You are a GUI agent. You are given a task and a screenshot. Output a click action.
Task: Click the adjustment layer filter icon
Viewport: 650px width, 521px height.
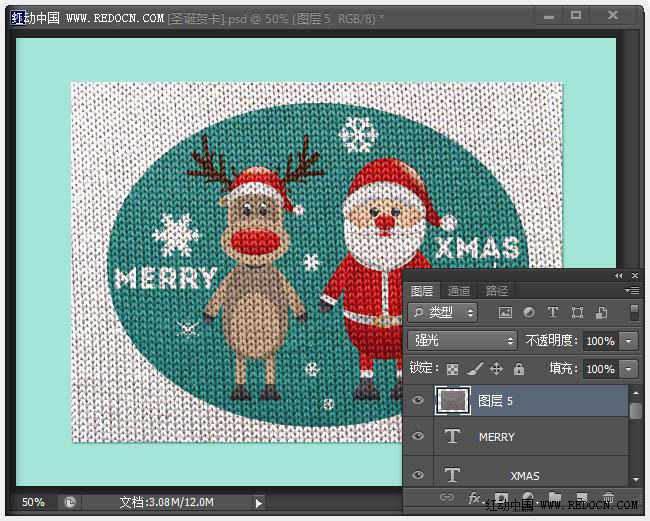(529, 313)
